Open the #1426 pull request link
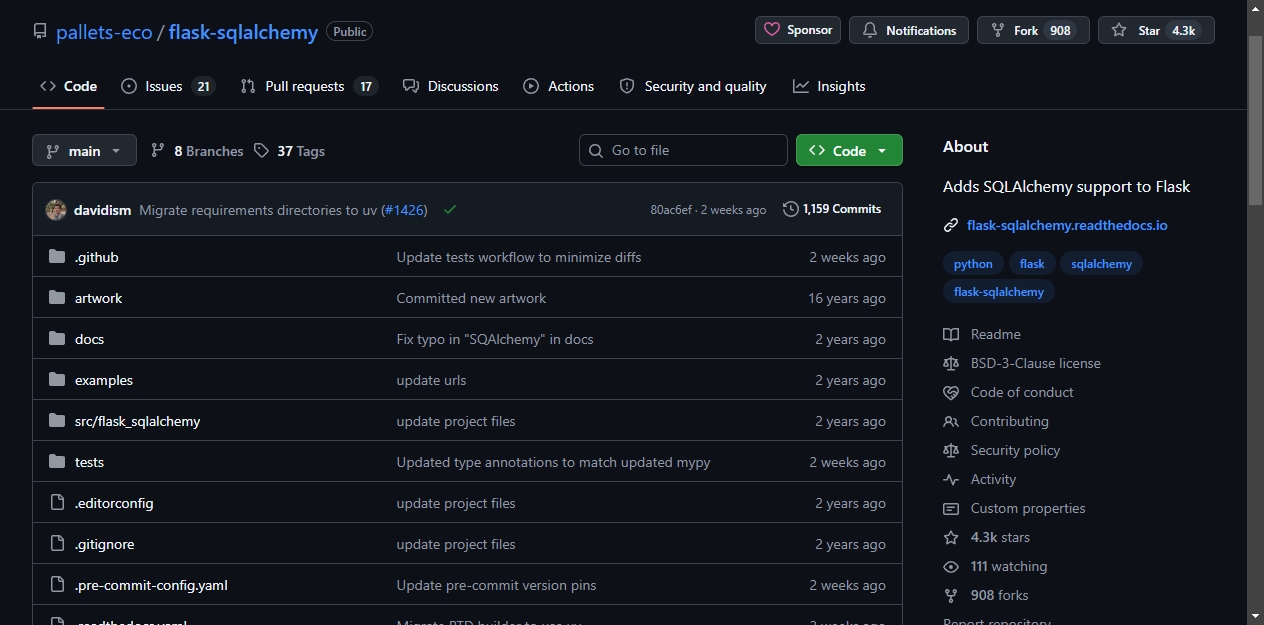Viewport: 1264px width, 625px height. [x=404, y=210]
